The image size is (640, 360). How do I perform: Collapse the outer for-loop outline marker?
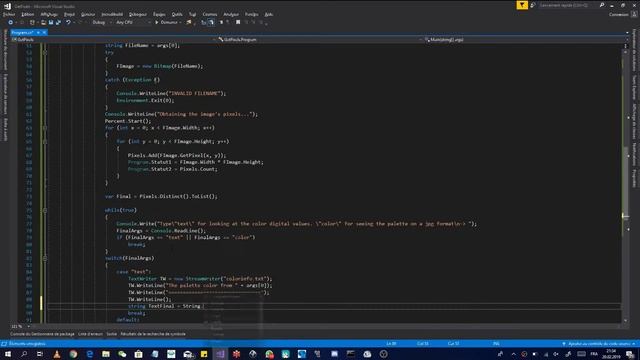45,128
